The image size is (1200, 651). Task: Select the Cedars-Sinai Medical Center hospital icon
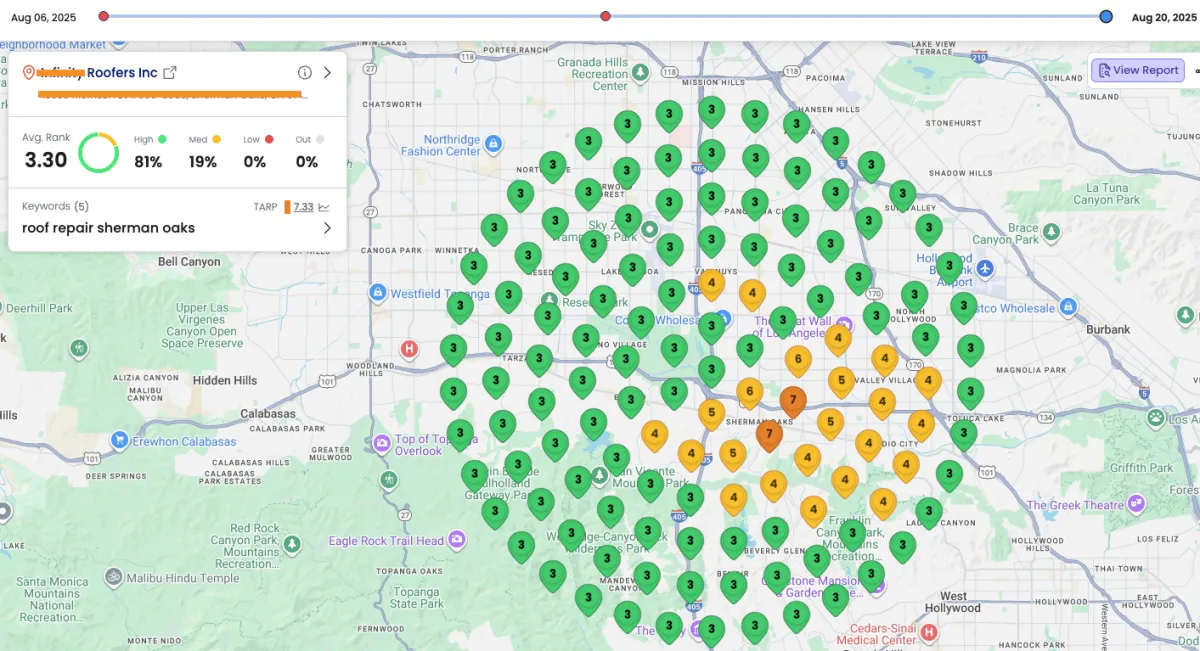coord(929,632)
